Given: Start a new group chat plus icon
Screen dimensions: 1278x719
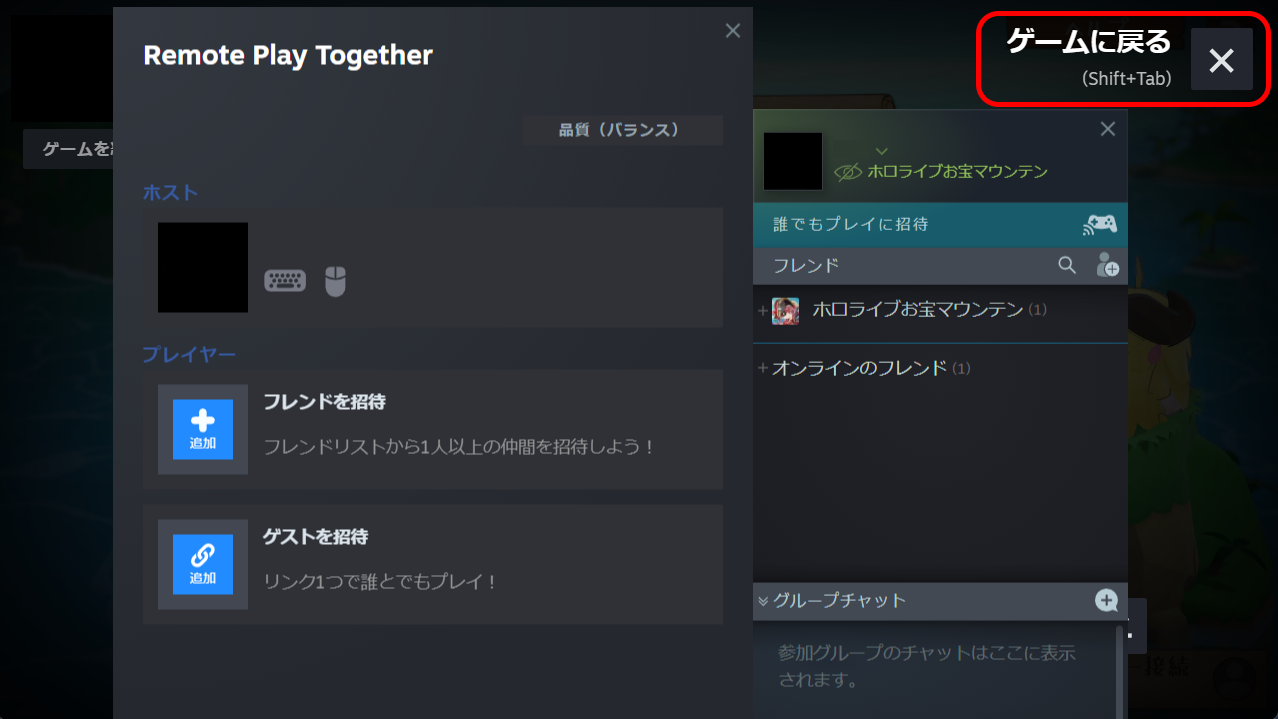Looking at the screenshot, I should [1106, 600].
